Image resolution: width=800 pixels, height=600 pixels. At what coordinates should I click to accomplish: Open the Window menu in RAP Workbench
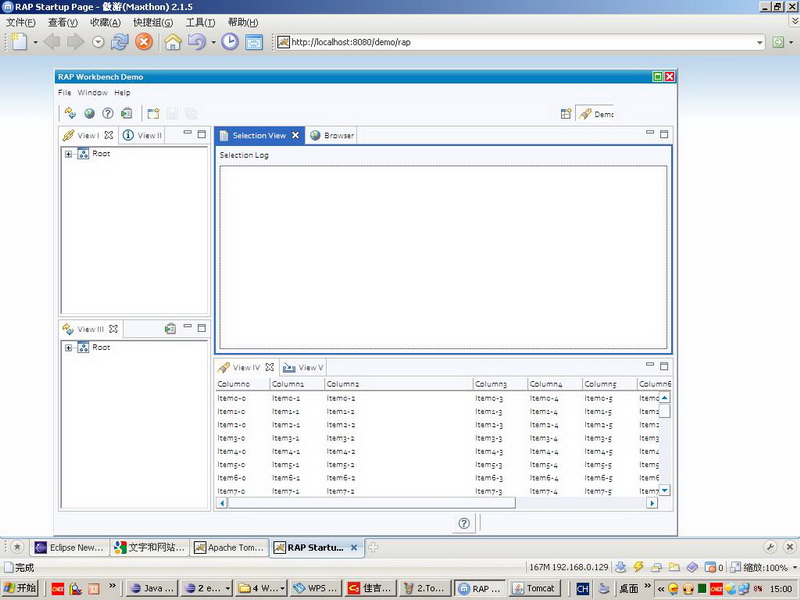click(x=92, y=92)
